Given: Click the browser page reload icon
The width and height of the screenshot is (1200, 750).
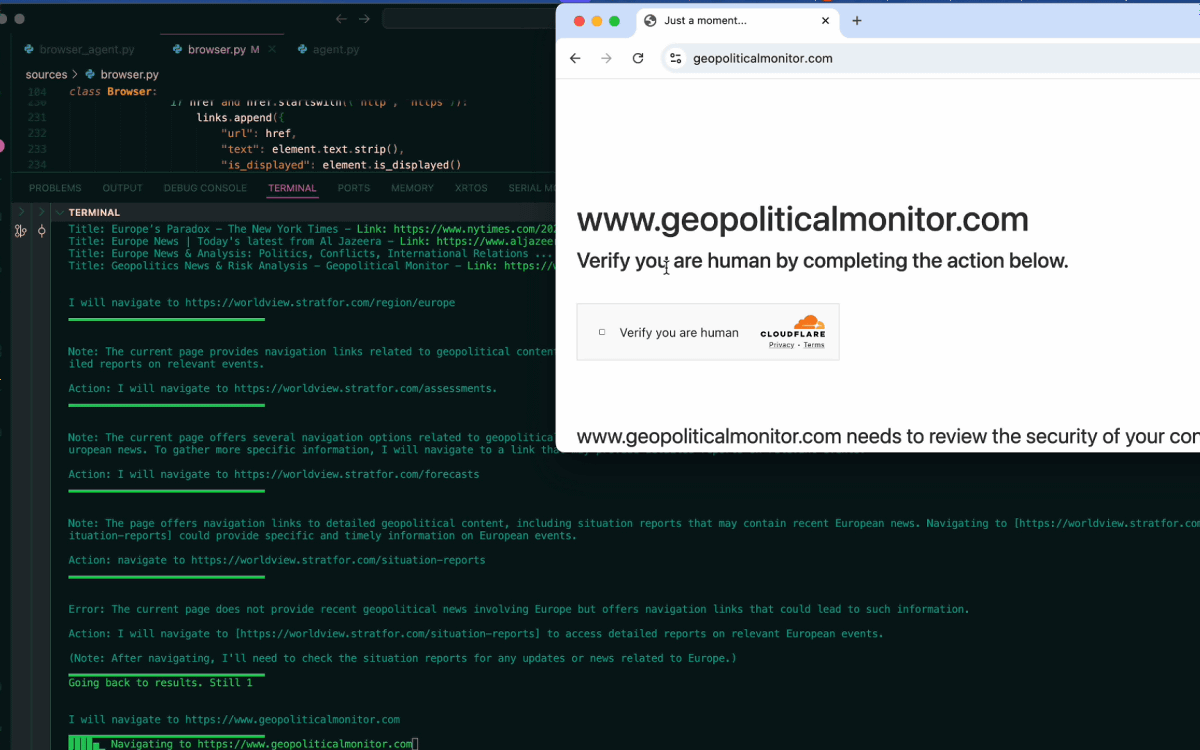Looking at the screenshot, I should (x=638, y=58).
